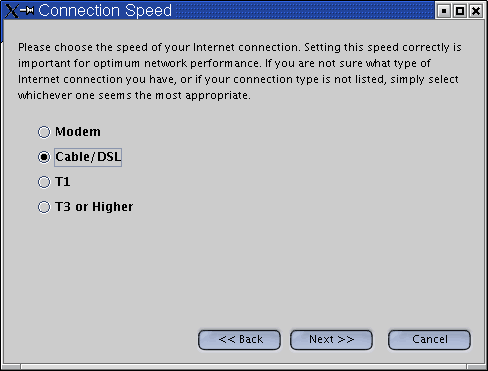Image resolution: width=488 pixels, height=371 pixels.
Task: Select the Modem radio button
Action: coord(44,132)
